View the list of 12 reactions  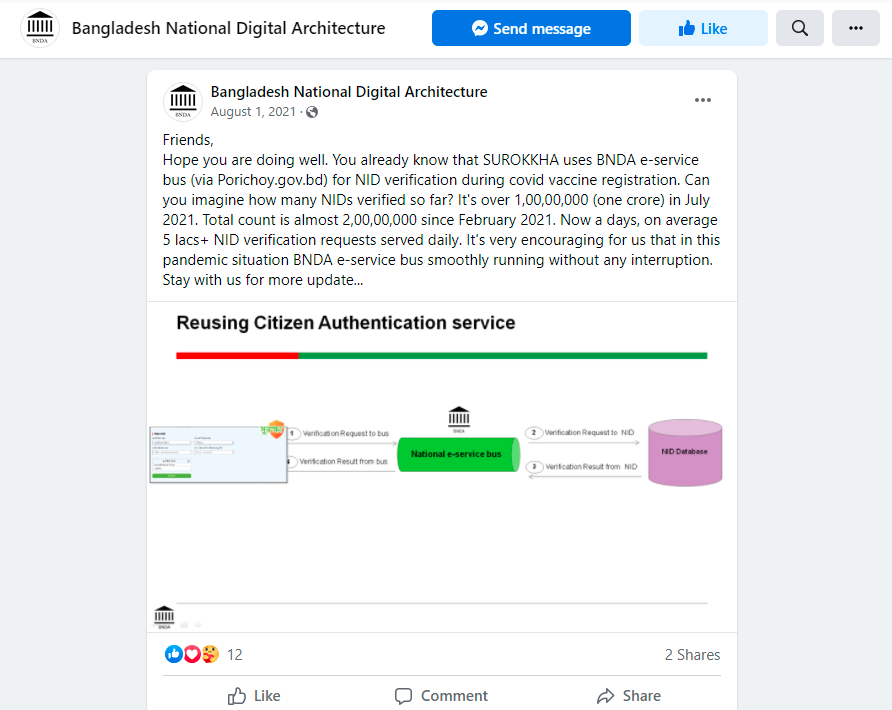[x=235, y=655]
